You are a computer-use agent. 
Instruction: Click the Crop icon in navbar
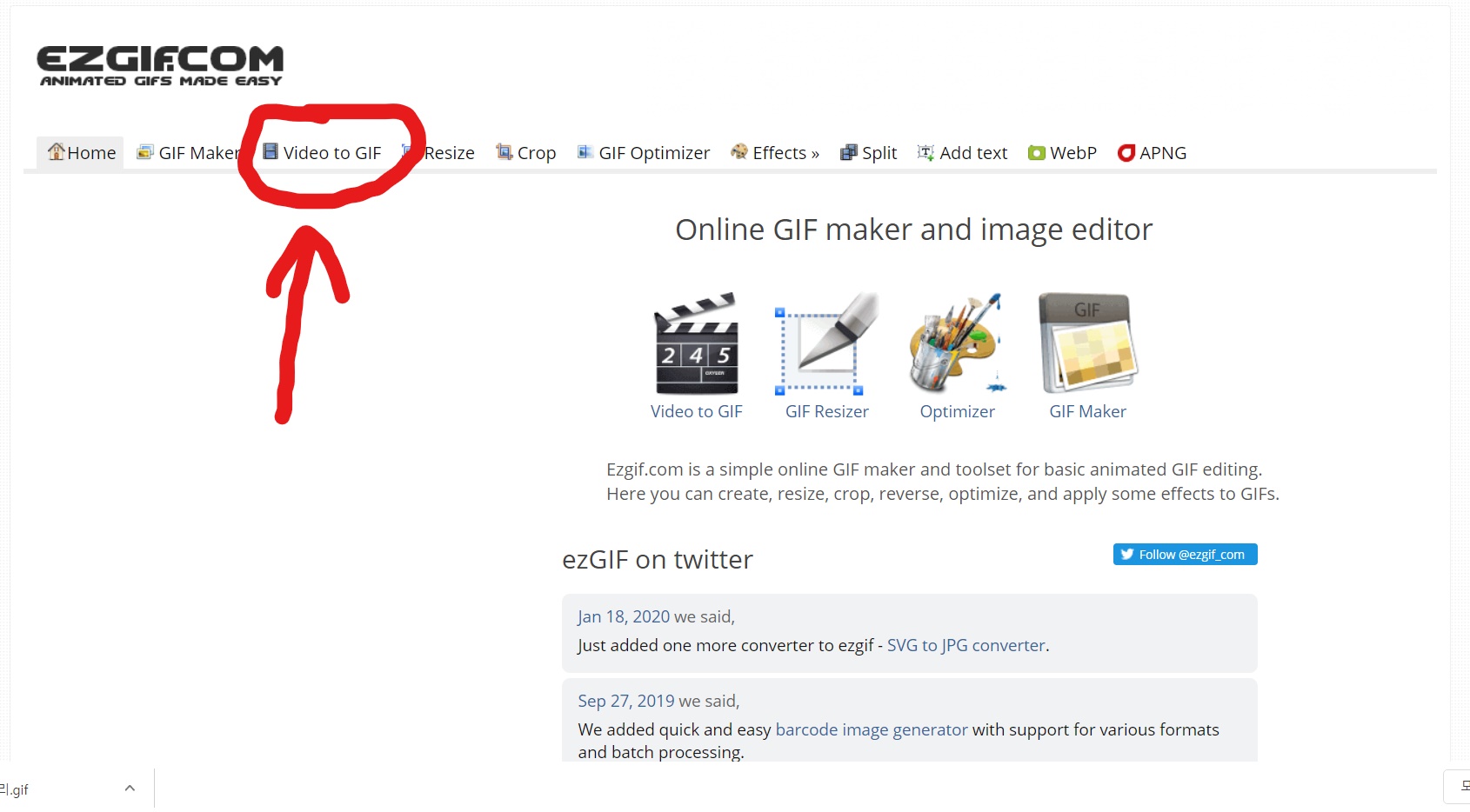click(504, 152)
